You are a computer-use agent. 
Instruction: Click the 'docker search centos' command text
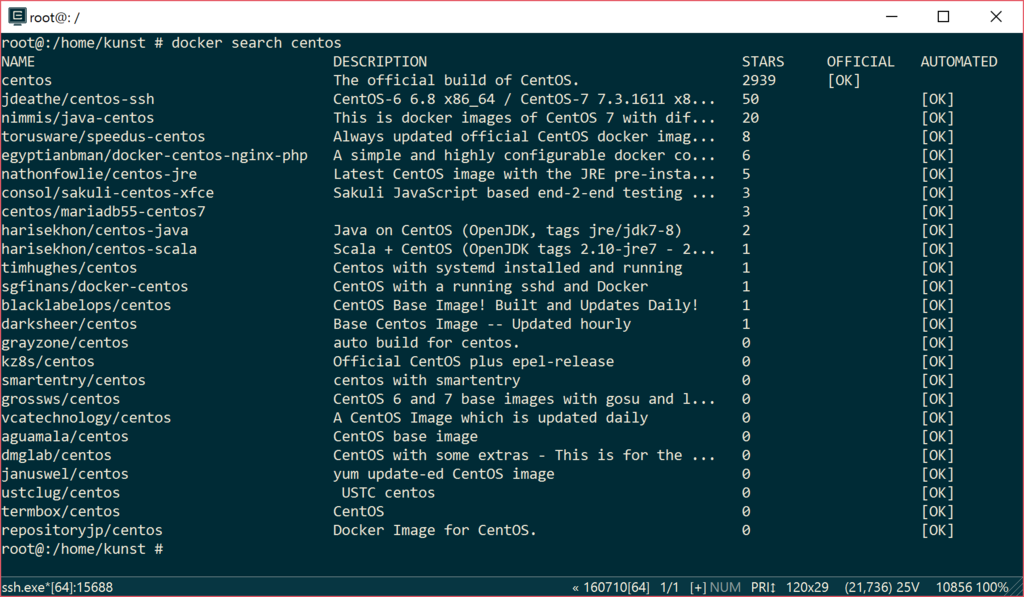[x=256, y=43]
